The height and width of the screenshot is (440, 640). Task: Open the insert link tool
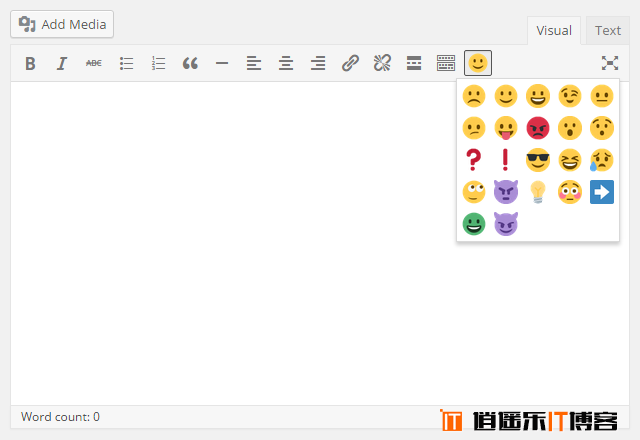click(350, 63)
